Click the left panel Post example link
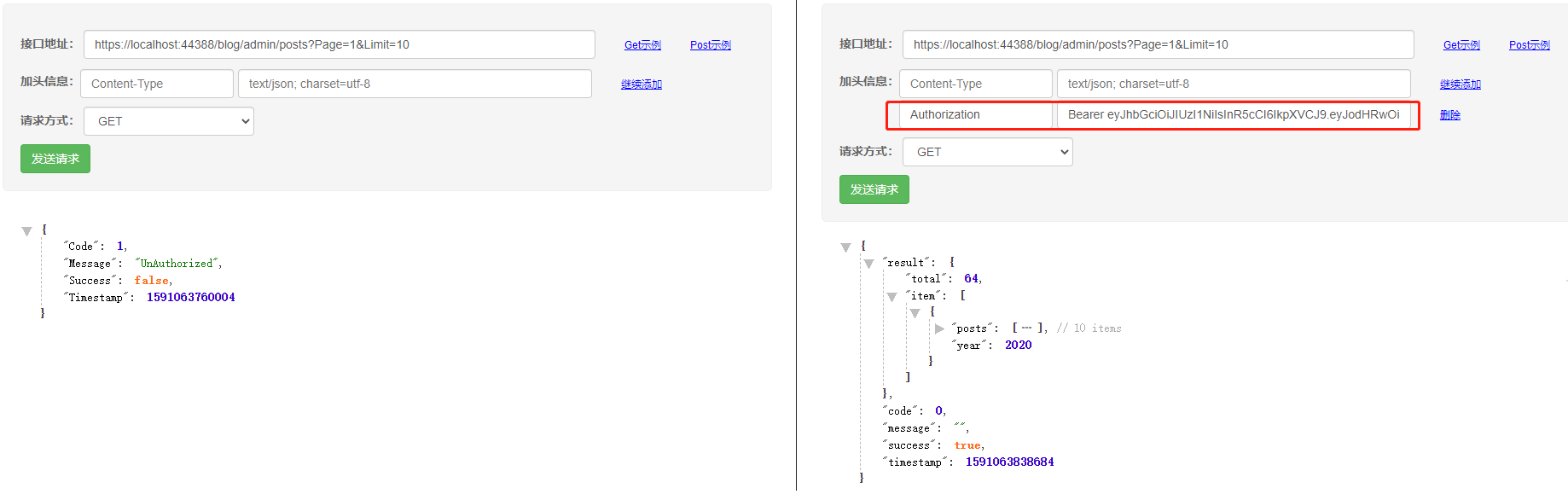This screenshot has width=1568, height=494. [710, 45]
